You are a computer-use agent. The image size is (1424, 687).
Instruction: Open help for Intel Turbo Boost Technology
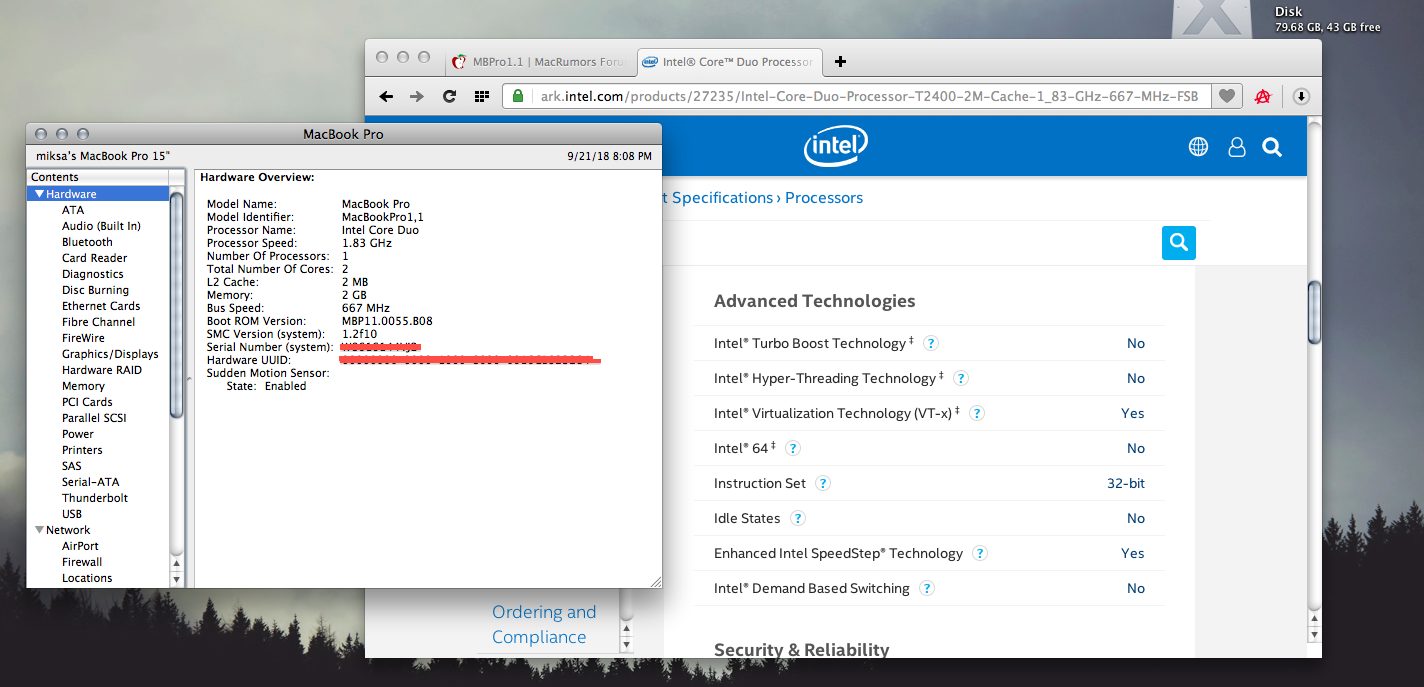[931, 343]
